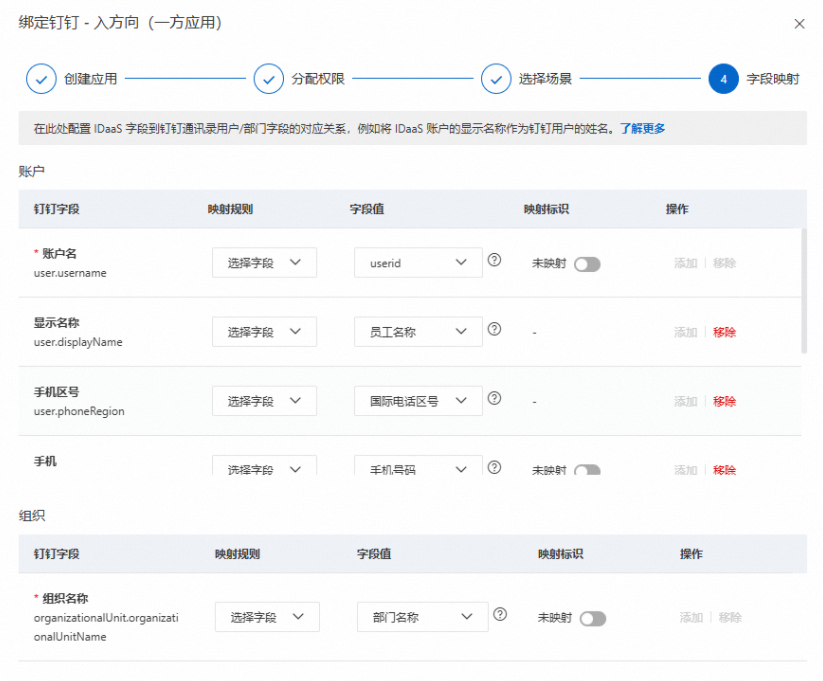This screenshot has height=681, width=823.
Task: Click help icon for 显示名称 field value
Action: pos(494,329)
